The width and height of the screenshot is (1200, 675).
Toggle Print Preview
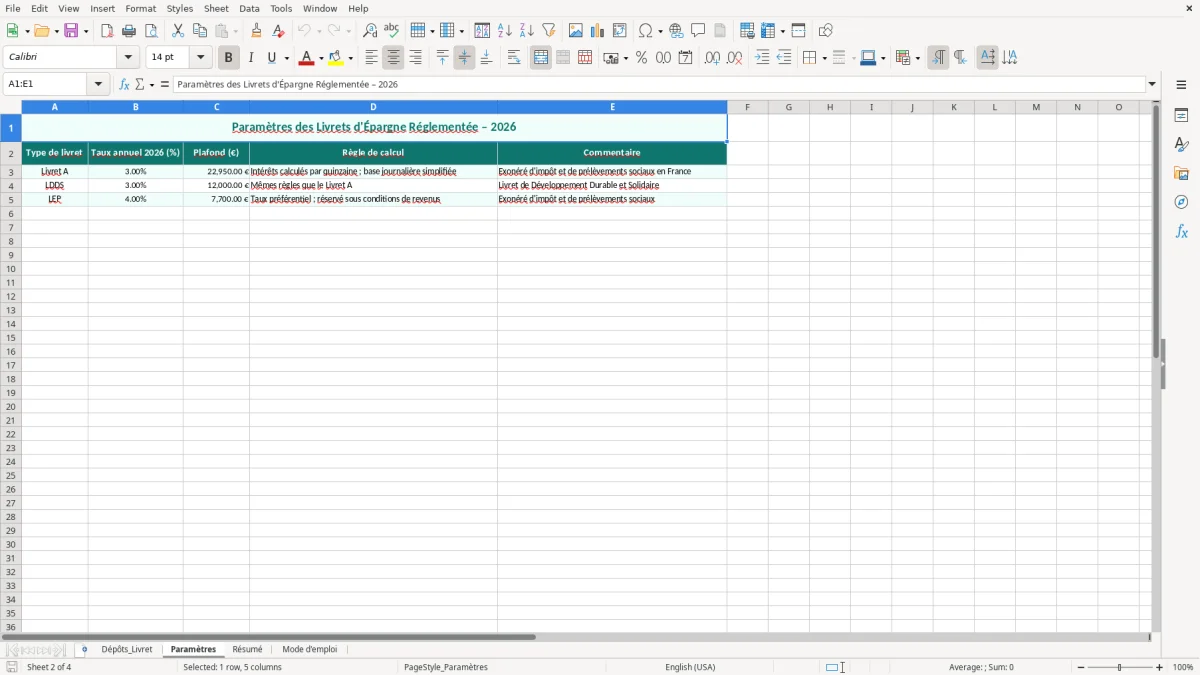[x=151, y=31]
